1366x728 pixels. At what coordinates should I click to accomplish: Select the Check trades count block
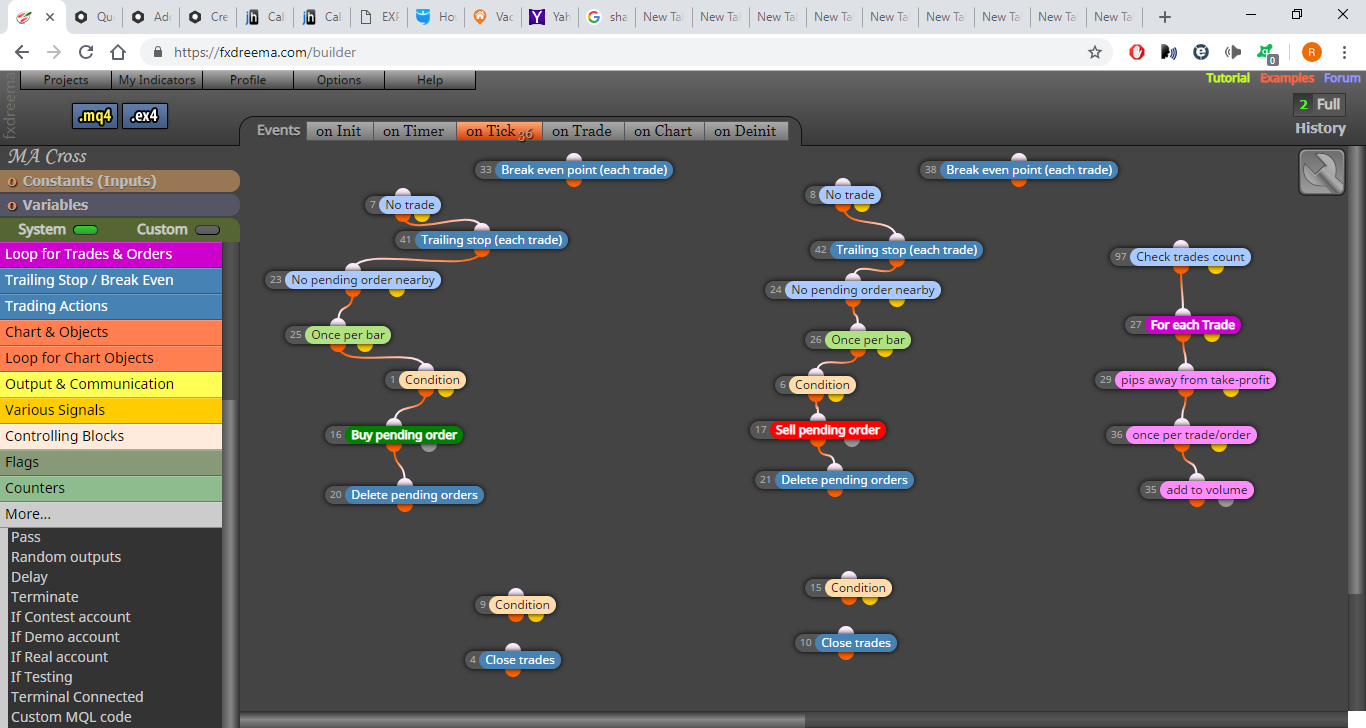(1190, 257)
